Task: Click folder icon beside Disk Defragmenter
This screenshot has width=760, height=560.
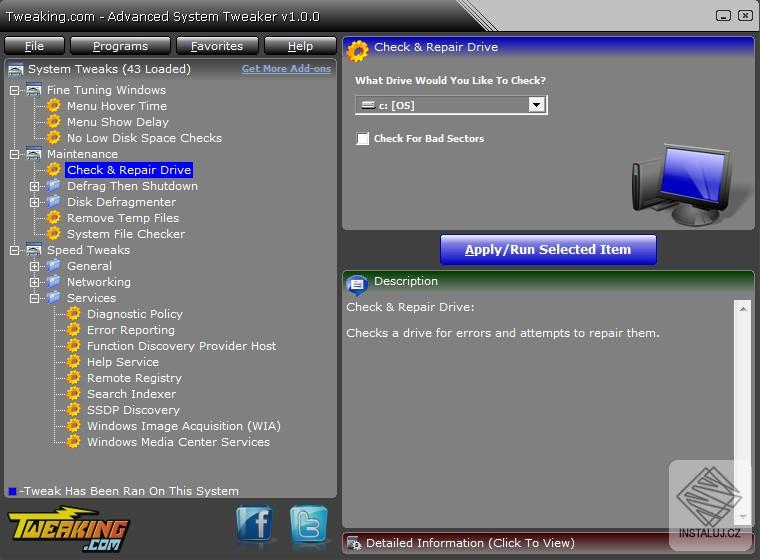Action: coord(53,201)
